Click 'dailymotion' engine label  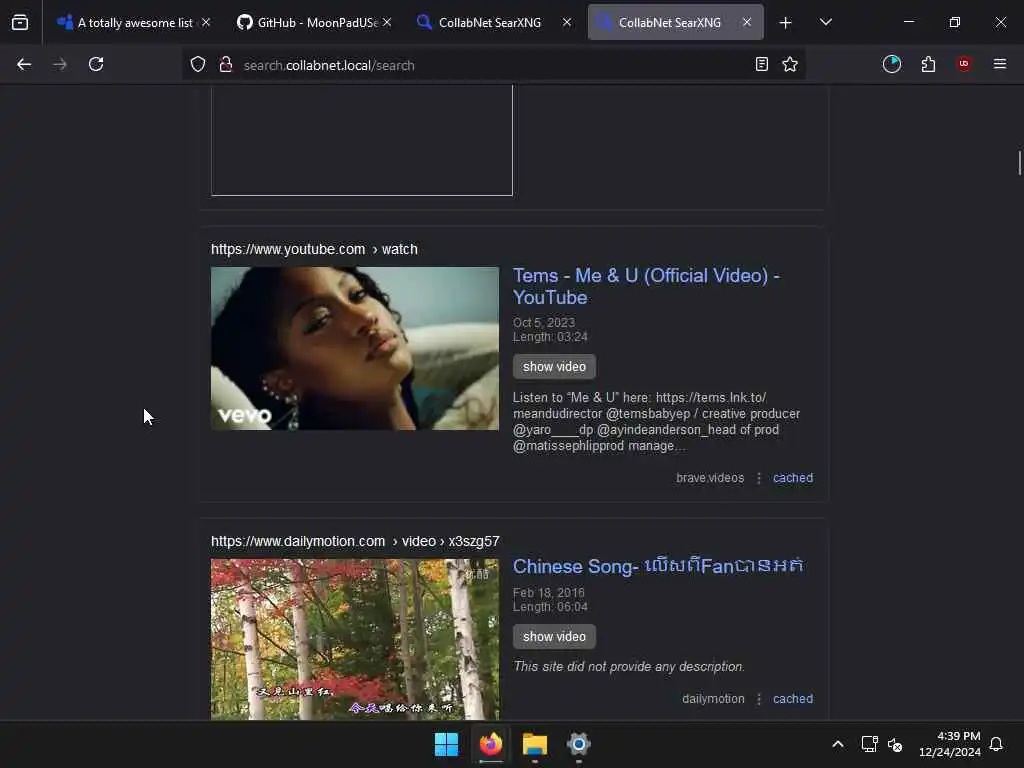tap(713, 699)
